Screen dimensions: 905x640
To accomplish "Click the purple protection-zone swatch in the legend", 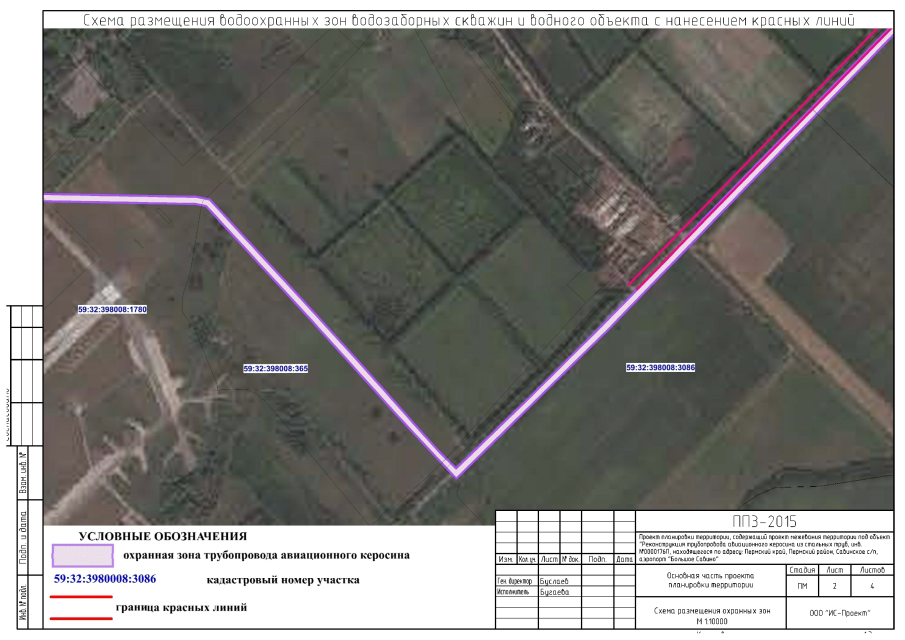I will (83, 556).
